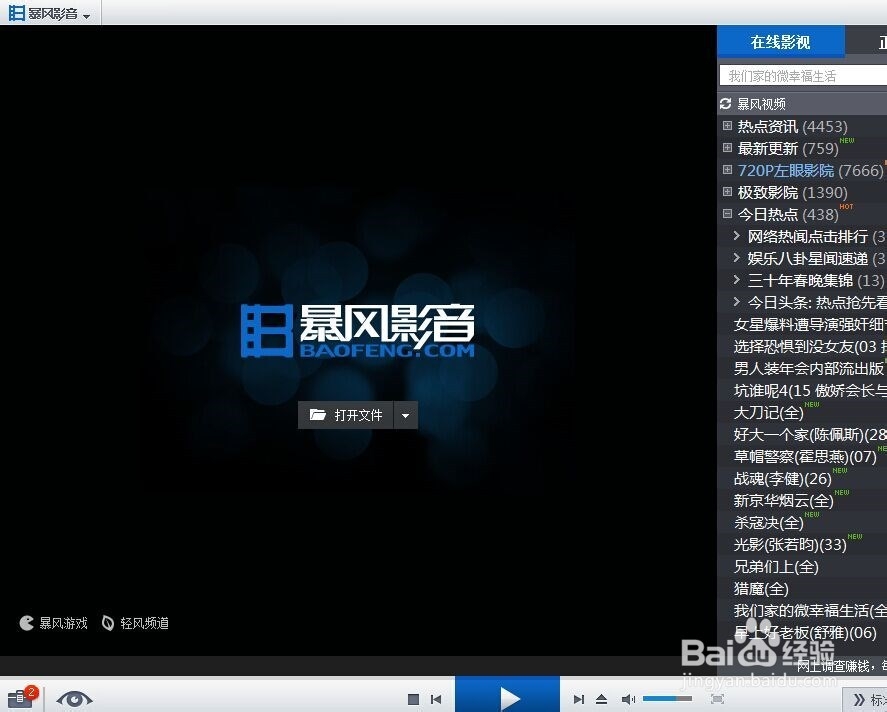Play 草帽警察(霍思燕)(07) from the list
887x712 pixels.
(805, 456)
